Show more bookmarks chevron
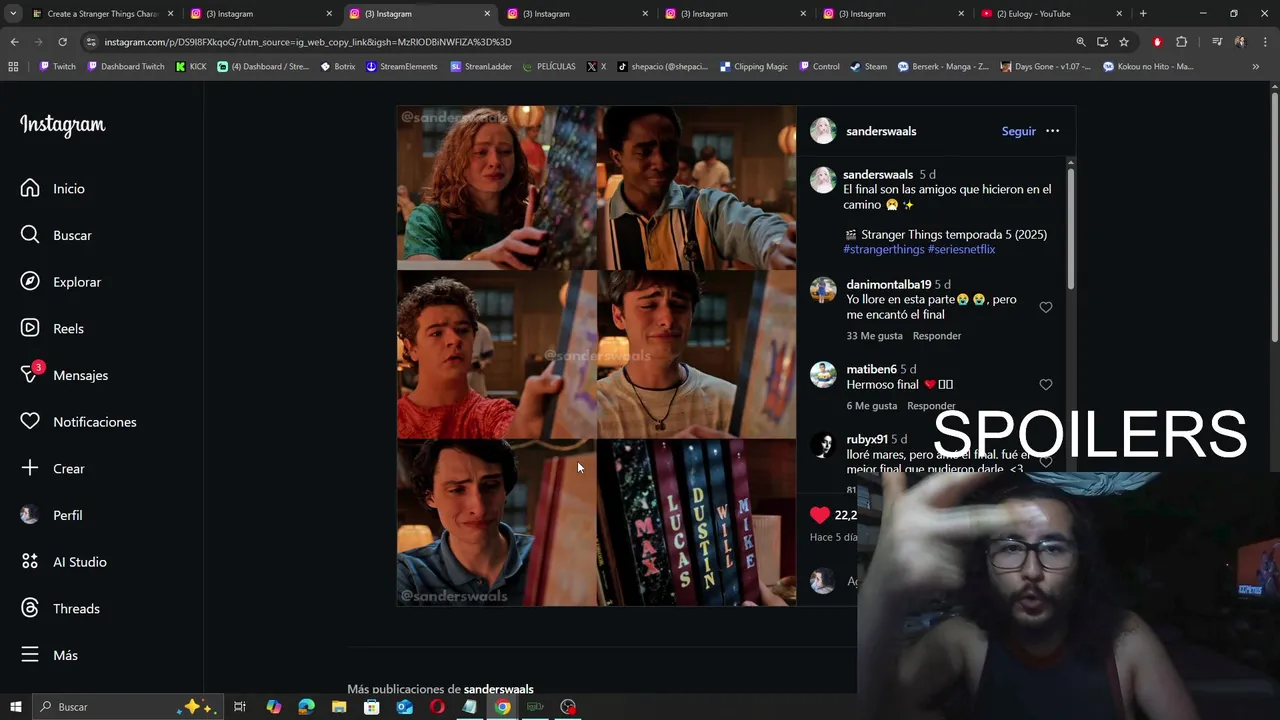 click(x=1255, y=67)
